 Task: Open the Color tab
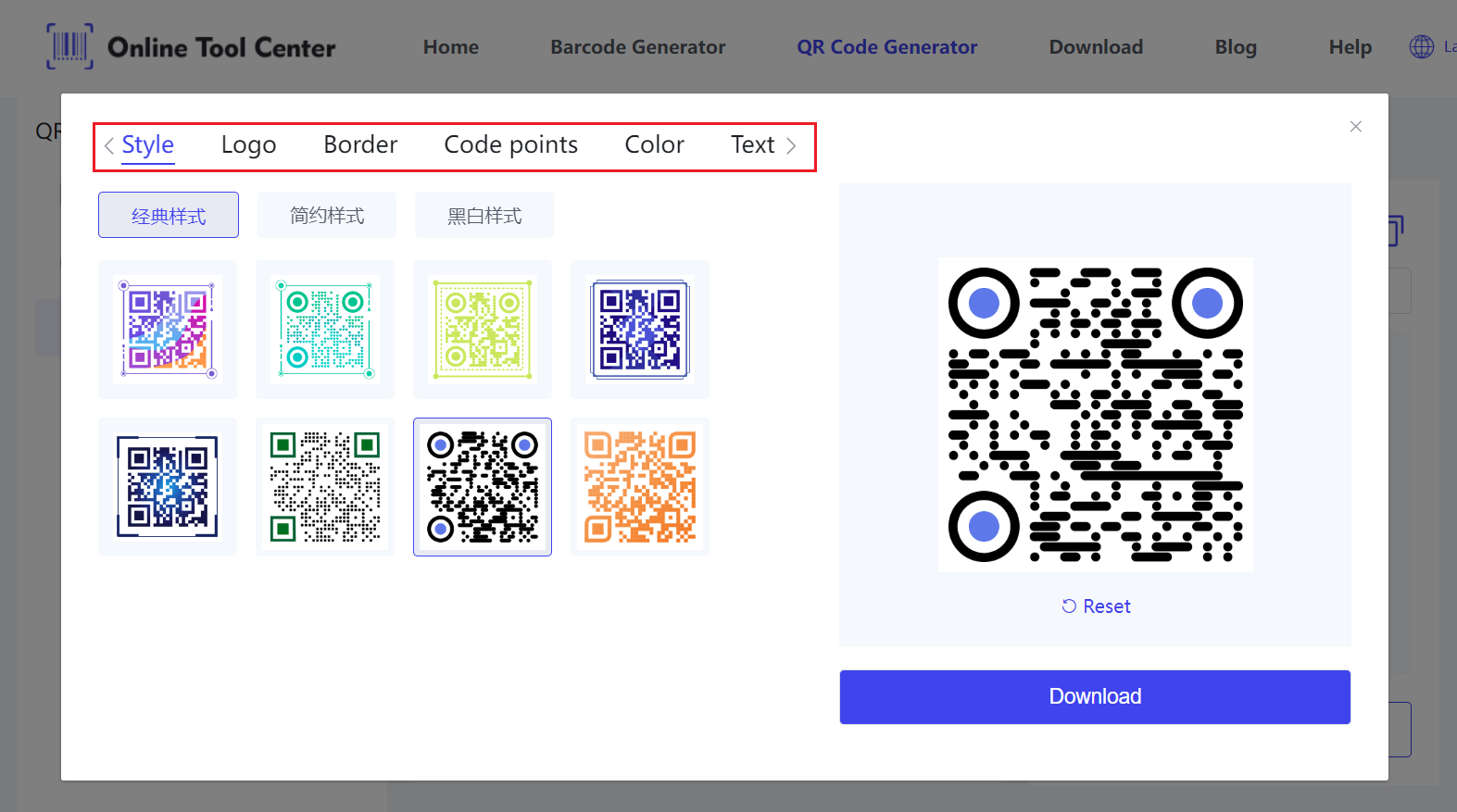pyautogui.click(x=654, y=144)
